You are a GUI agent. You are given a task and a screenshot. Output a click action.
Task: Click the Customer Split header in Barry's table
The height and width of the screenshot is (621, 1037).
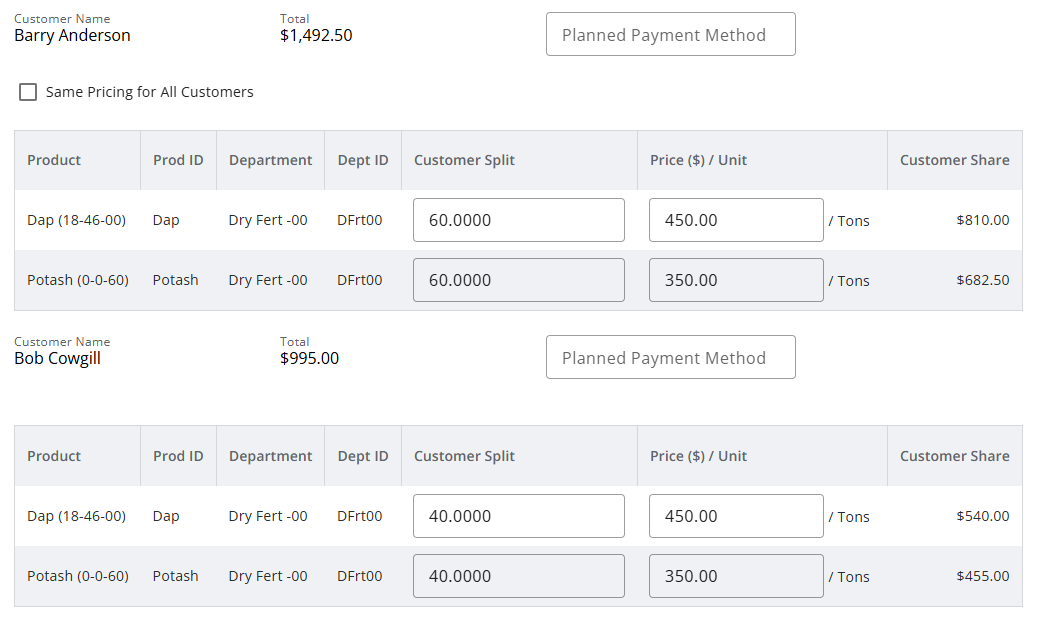click(x=464, y=160)
